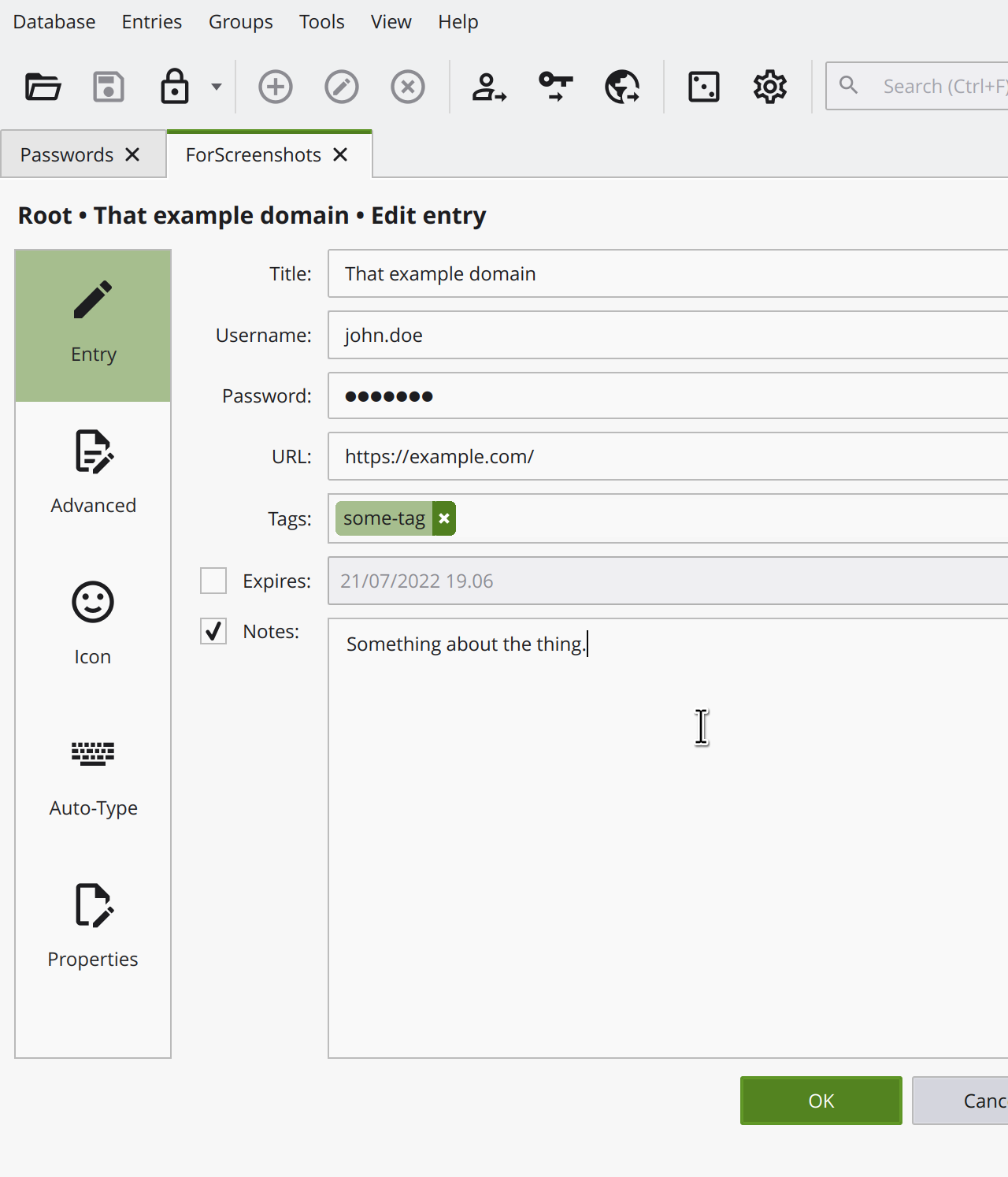Add a new entry with the plus icon
The width and height of the screenshot is (1008, 1177).
[276, 87]
